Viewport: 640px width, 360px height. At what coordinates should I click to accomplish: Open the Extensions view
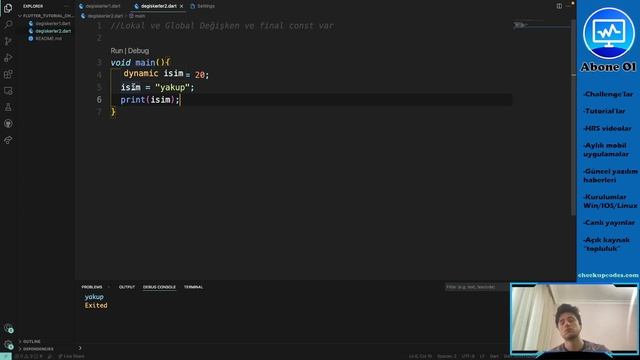coord(8,74)
